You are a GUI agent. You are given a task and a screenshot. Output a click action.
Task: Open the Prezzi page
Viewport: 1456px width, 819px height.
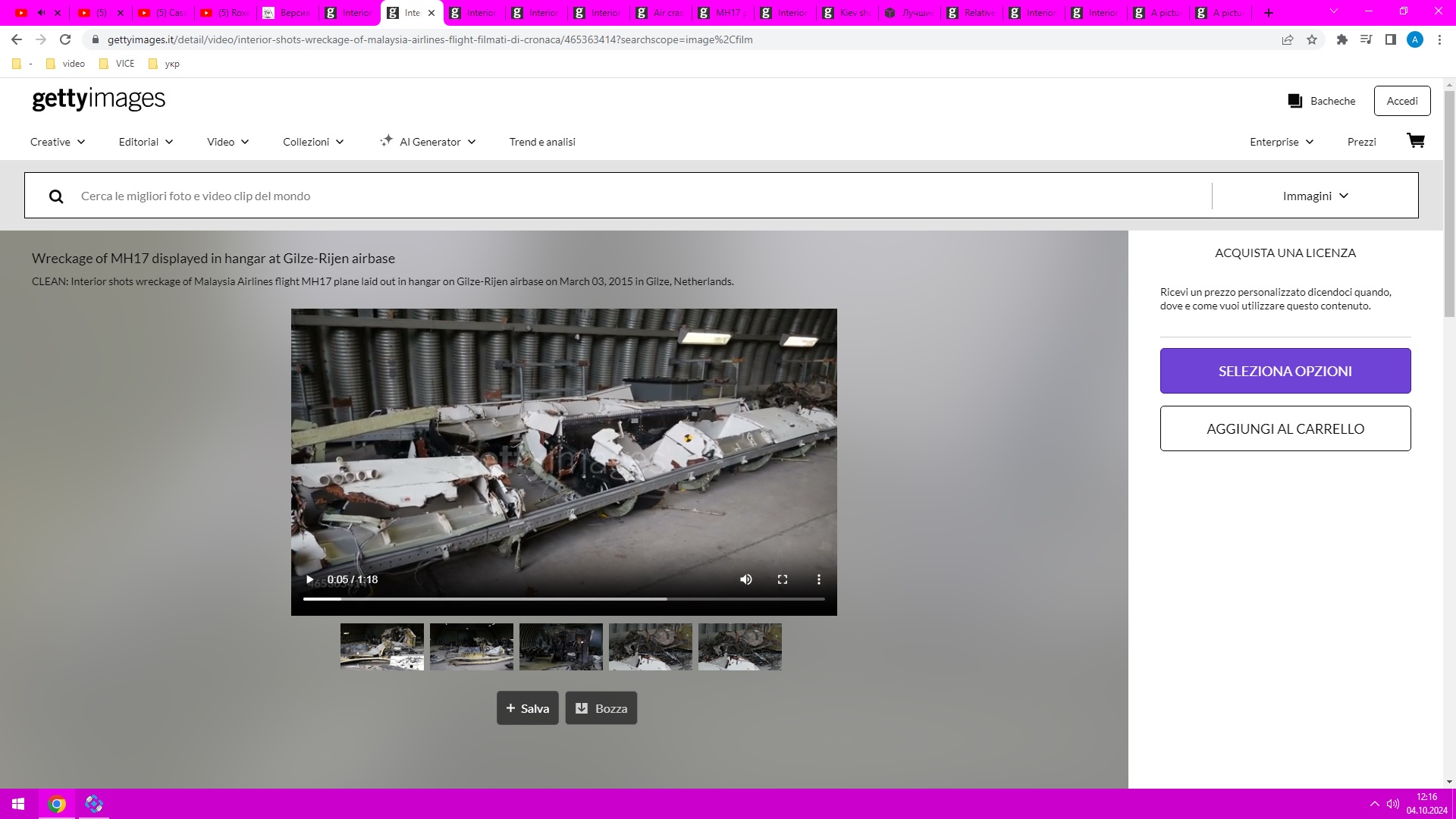[1361, 142]
